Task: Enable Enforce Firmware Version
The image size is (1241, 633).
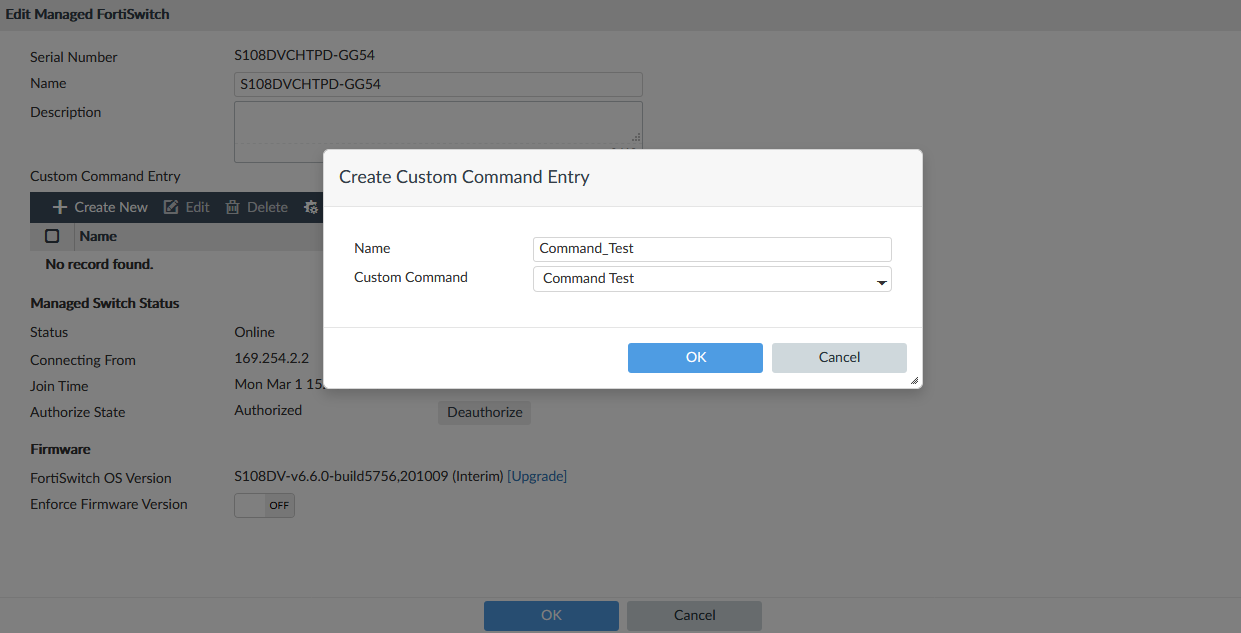Action: click(x=264, y=505)
